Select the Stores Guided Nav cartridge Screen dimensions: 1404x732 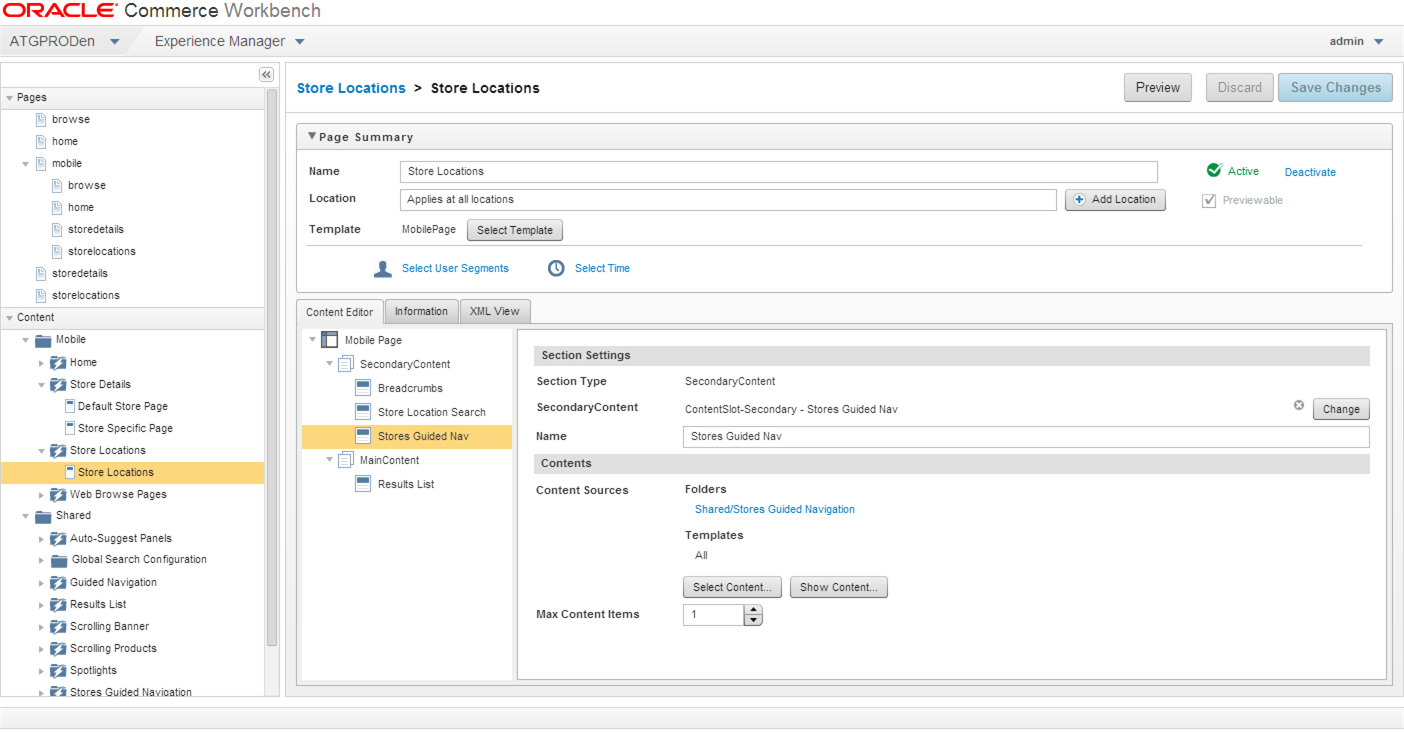407,436
